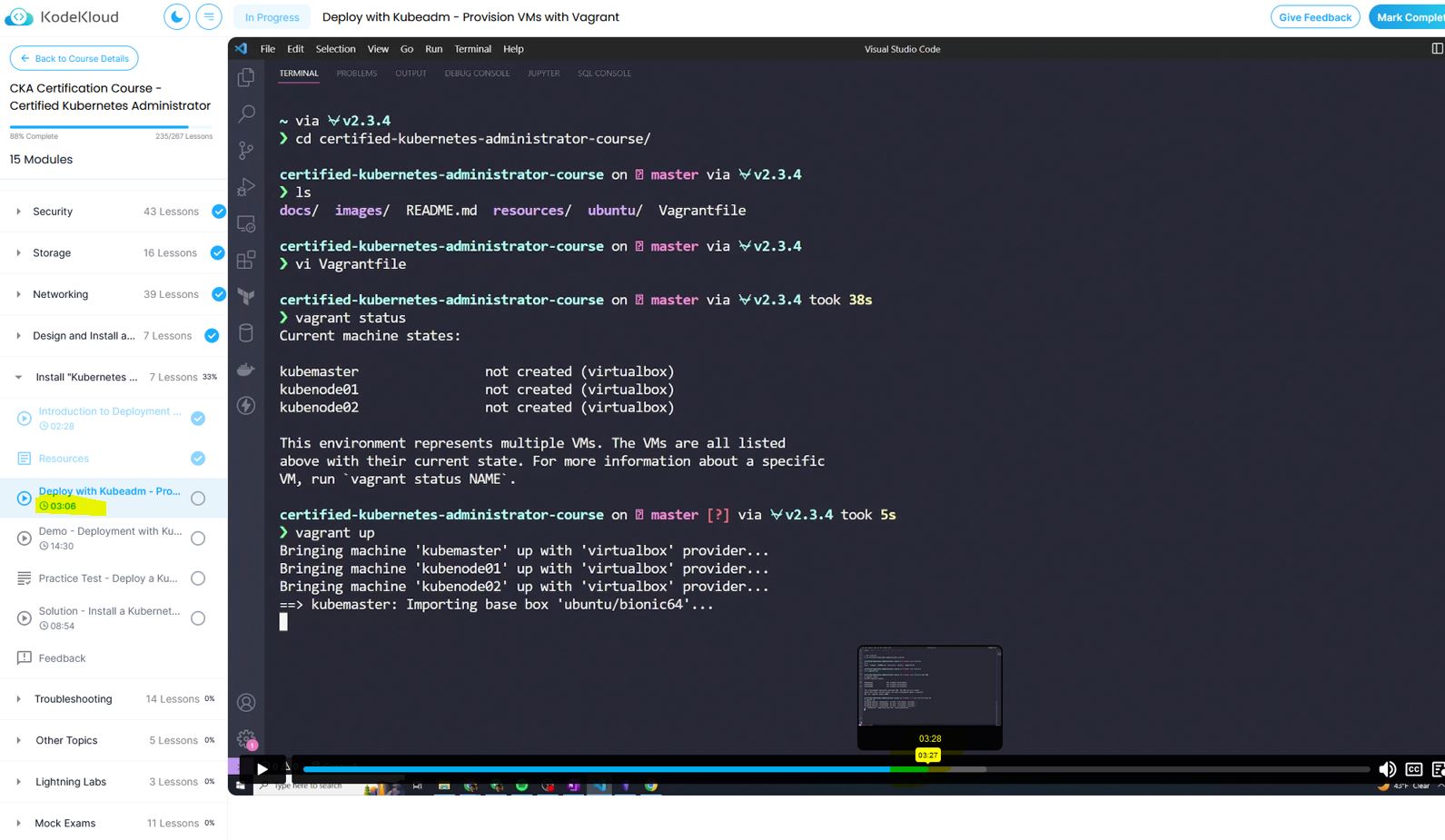This screenshot has width=1445, height=840.
Task: Expand the Security module
Action: point(18,212)
